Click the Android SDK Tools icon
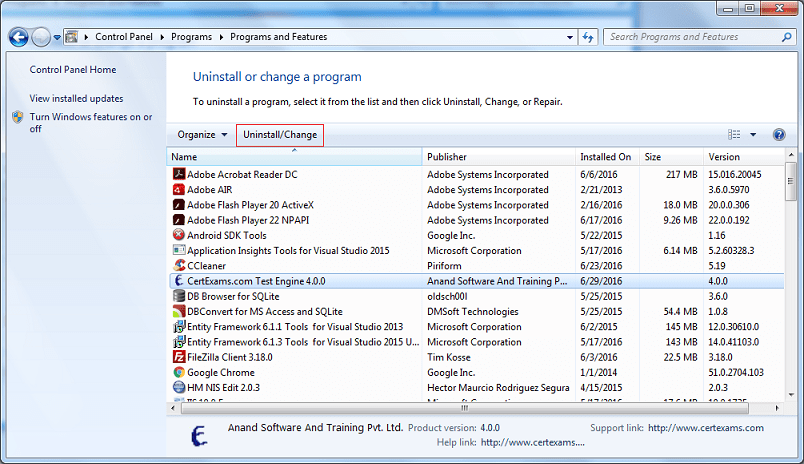 (178, 235)
